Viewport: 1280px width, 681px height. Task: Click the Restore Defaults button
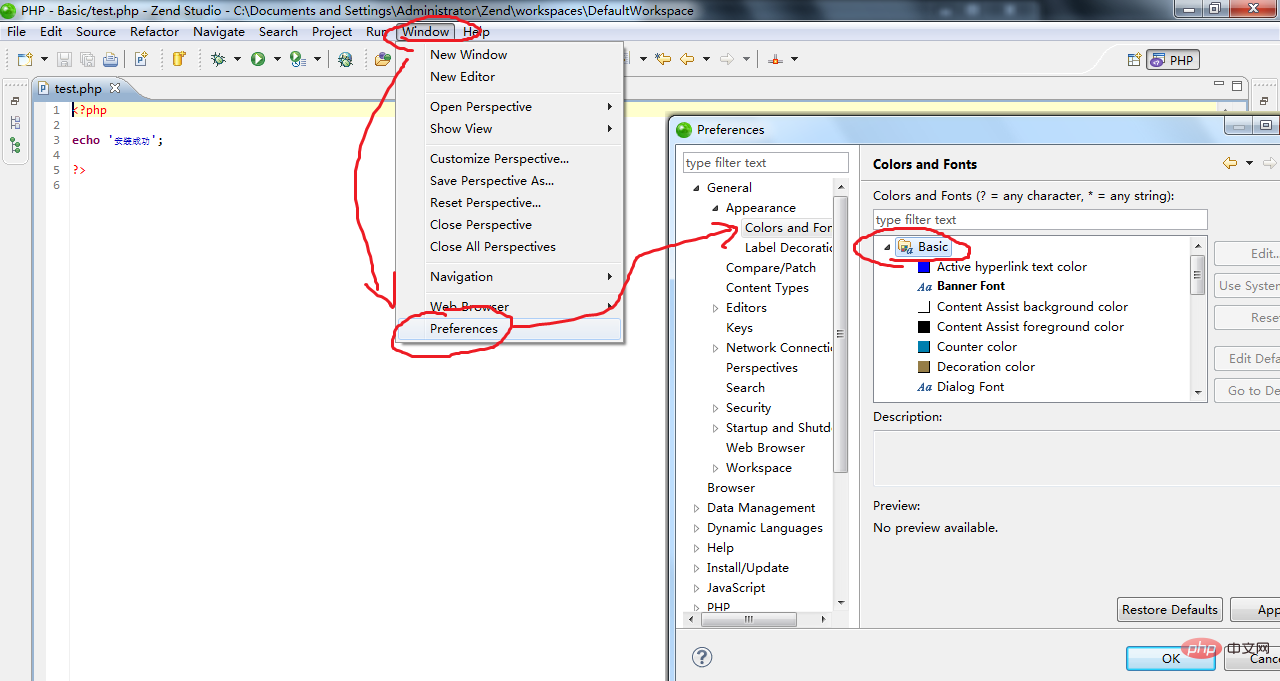coord(1170,609)
